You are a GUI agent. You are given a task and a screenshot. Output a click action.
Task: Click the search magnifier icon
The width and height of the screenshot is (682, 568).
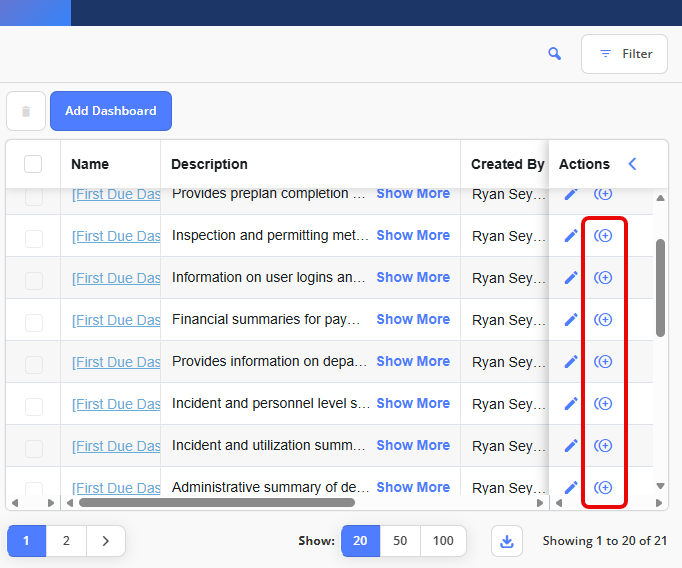[555, 54]
